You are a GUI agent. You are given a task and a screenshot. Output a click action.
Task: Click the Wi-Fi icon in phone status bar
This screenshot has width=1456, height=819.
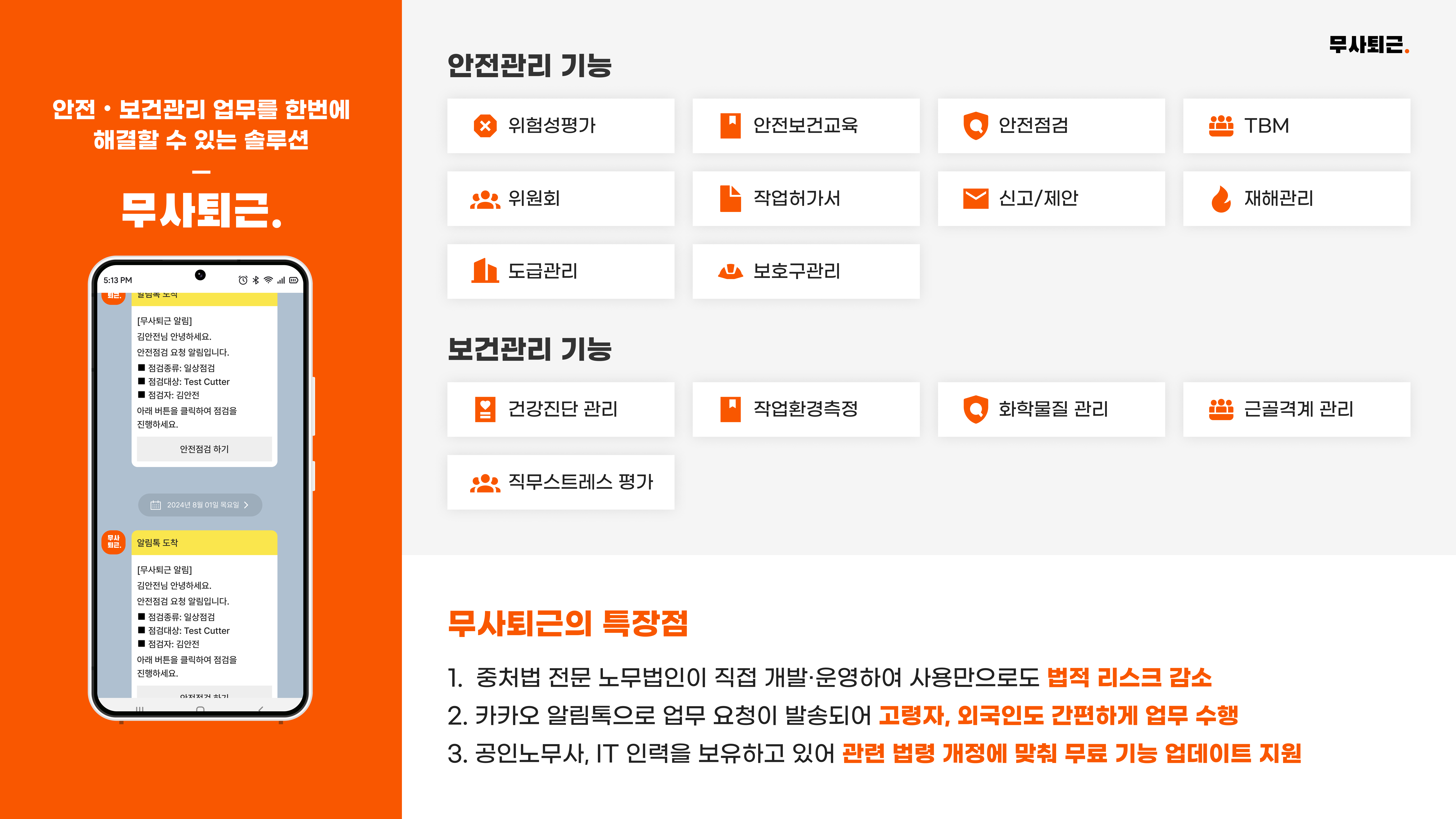(x=268, y=280)
